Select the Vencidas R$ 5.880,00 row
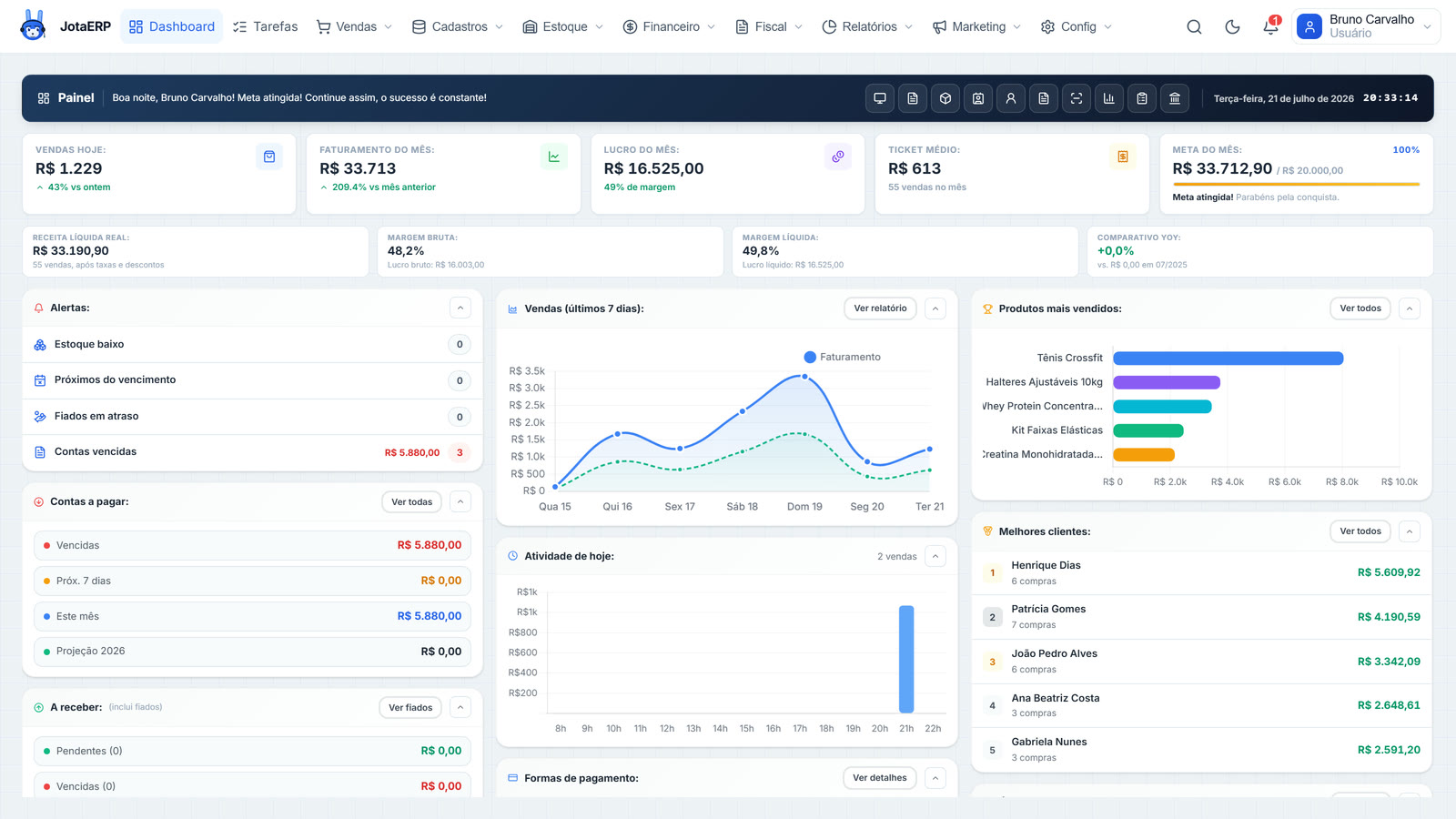Screen dimensions: 1456x819 pyautogui.click(x=252, y=546)
